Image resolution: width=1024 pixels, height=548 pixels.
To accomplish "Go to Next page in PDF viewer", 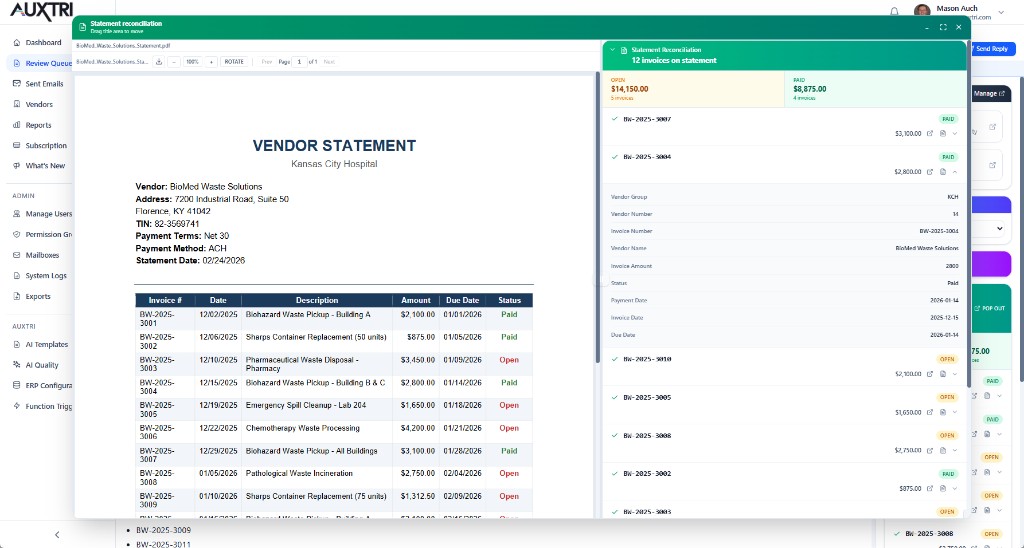I will tap(329, 62).
